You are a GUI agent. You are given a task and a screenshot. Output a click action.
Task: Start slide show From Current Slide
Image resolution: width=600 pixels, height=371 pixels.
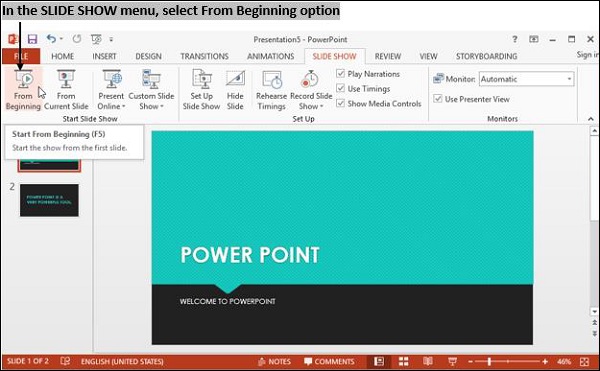(66, 90)
